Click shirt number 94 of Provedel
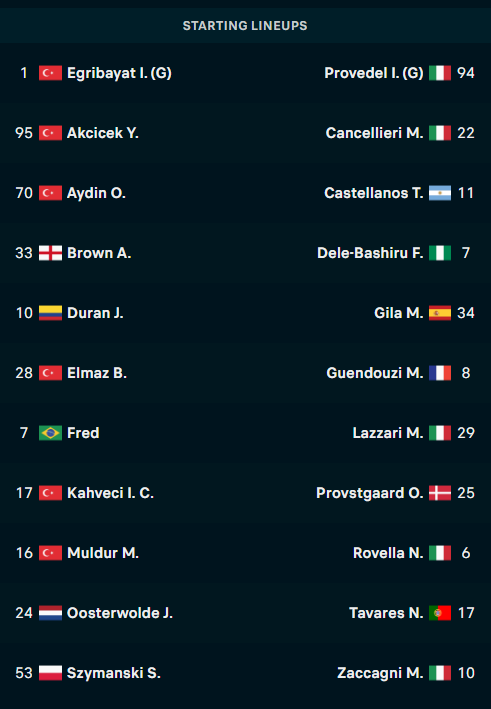This screenshot has width=491, height=709. click(466, 73)
